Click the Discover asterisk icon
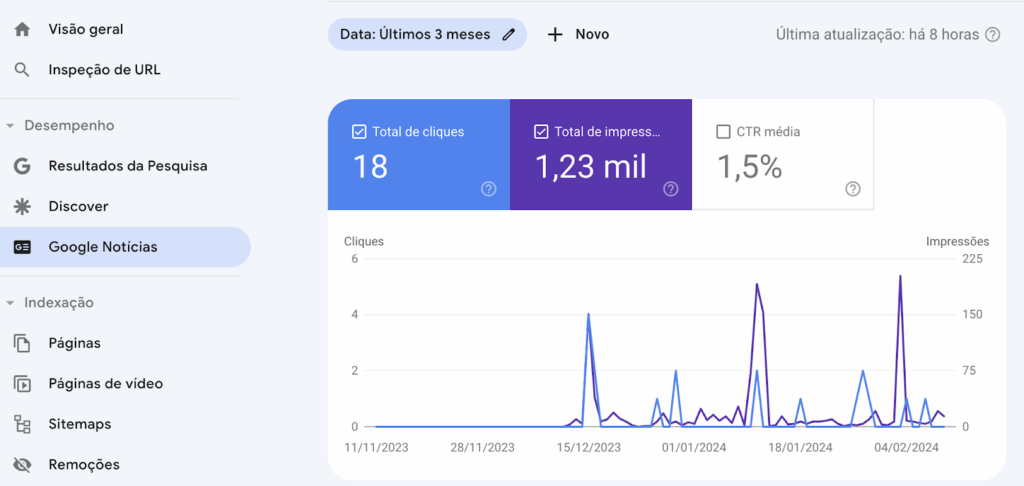The width and height of the screenshot is (1024, 486). point(22,206)
